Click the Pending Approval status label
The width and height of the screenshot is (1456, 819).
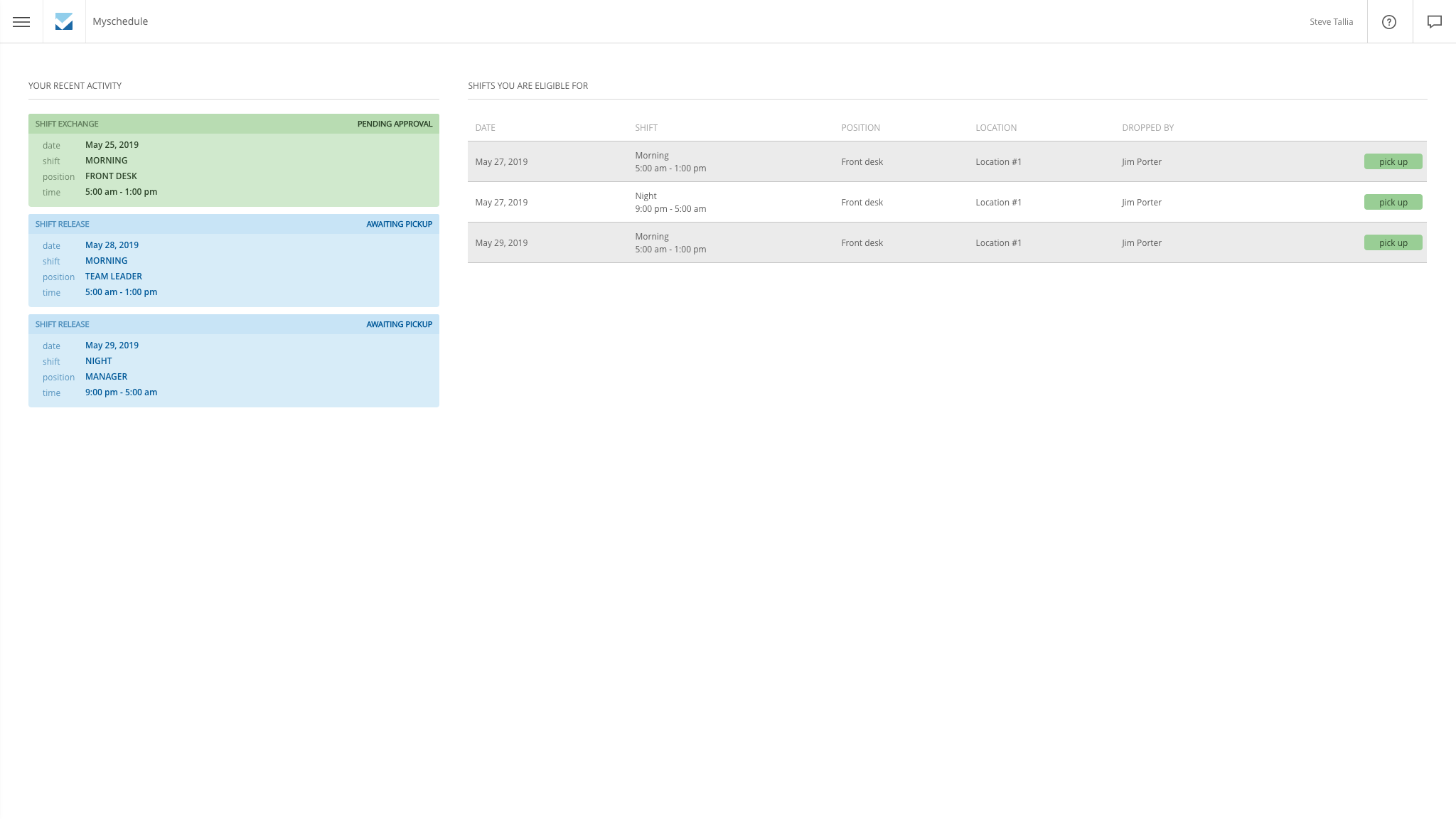(x=395, y=124)
